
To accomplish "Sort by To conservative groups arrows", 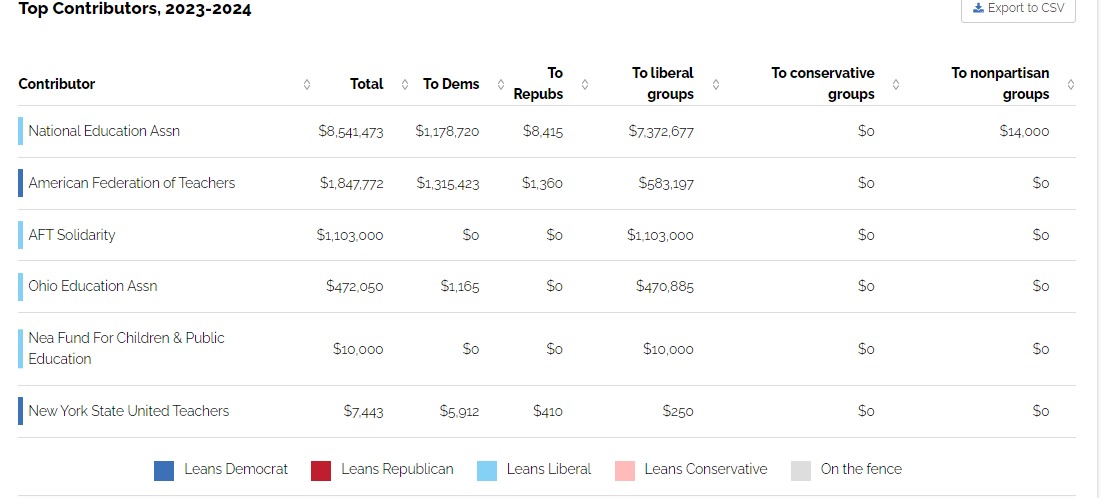I will 896,84.
